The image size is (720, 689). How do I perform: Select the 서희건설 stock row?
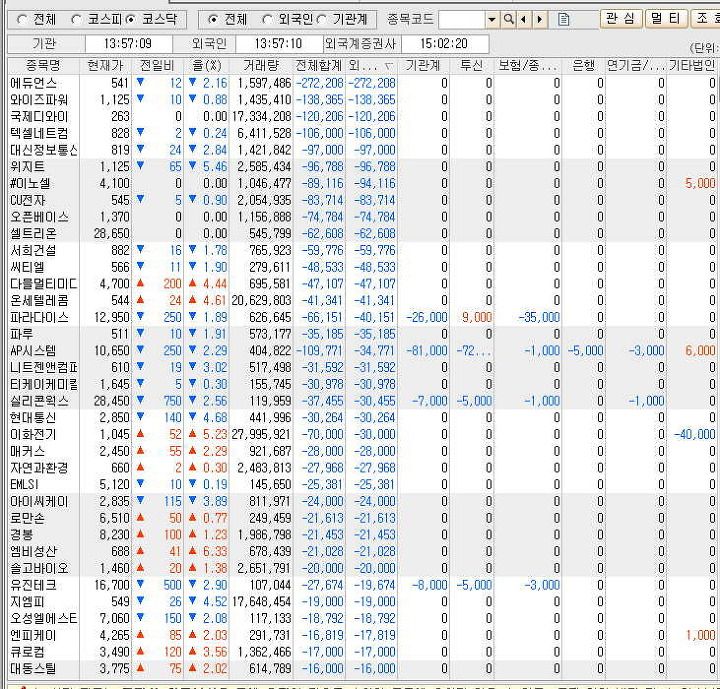(363, 250)
